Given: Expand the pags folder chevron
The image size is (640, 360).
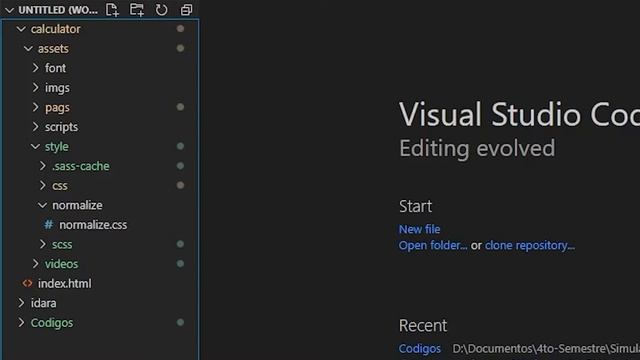Looking at the screenshot, I should coord(36,107).
